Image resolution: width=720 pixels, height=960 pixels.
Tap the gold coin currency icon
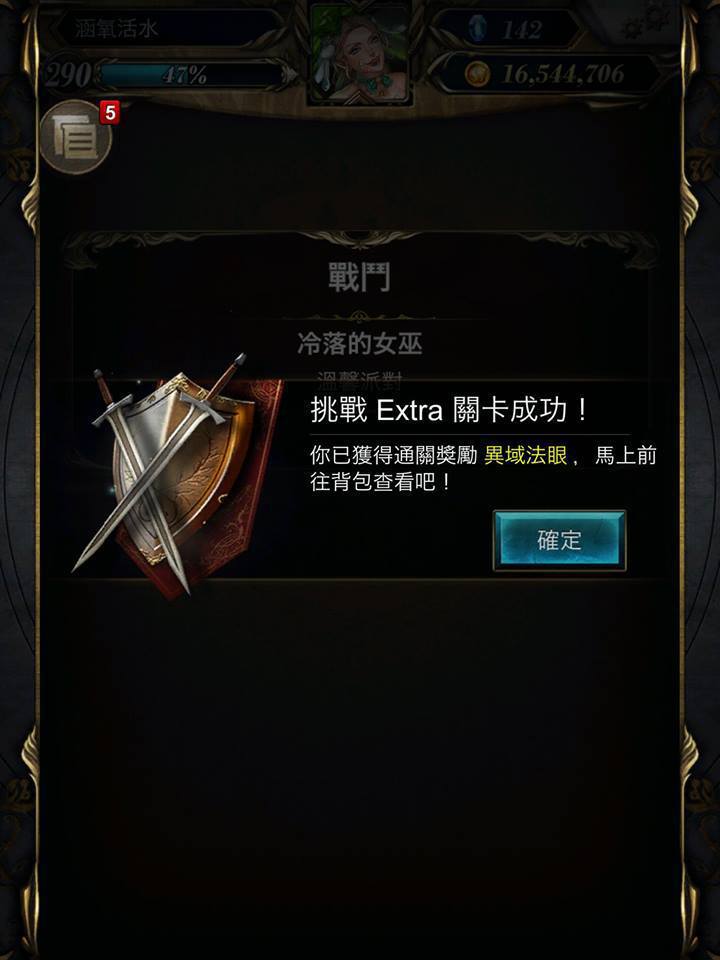tap(476, 75)
